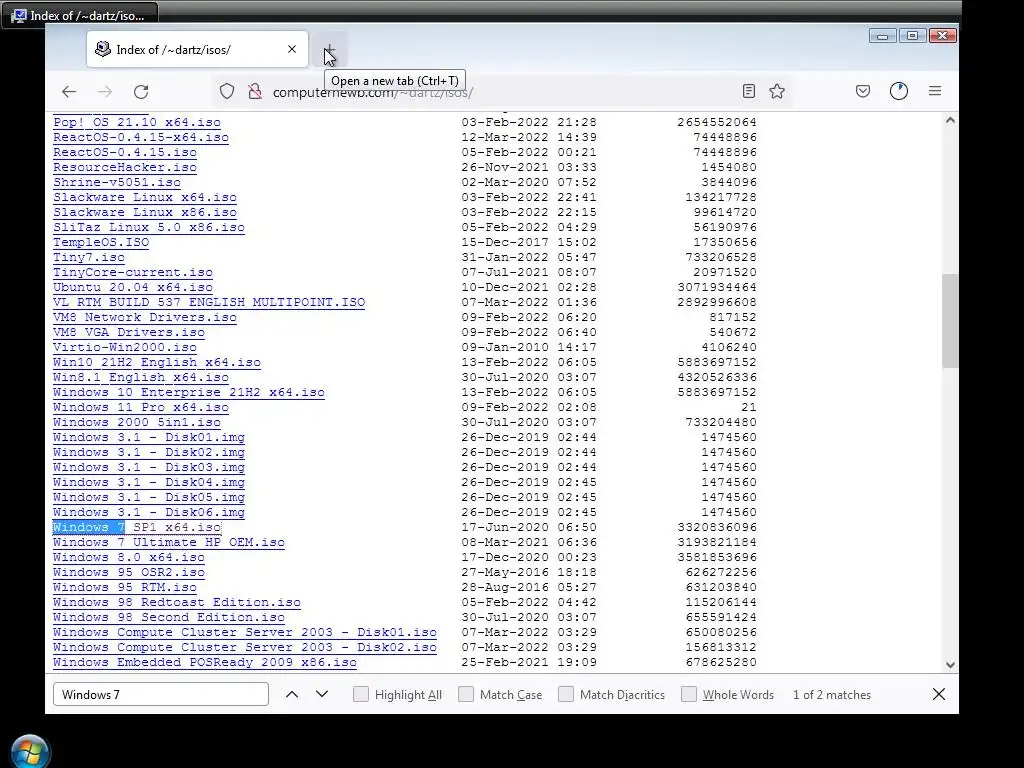The width and height of the screenshot is (1024, 768).
Task: Enable the Match Diacritics checkbox
Action: [566, 694]
